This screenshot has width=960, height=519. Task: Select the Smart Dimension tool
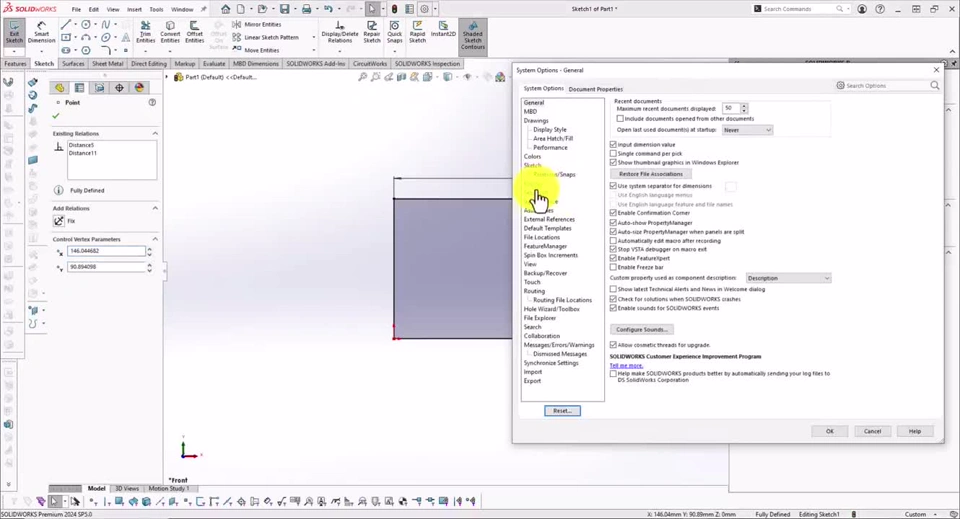click(41, 32)
